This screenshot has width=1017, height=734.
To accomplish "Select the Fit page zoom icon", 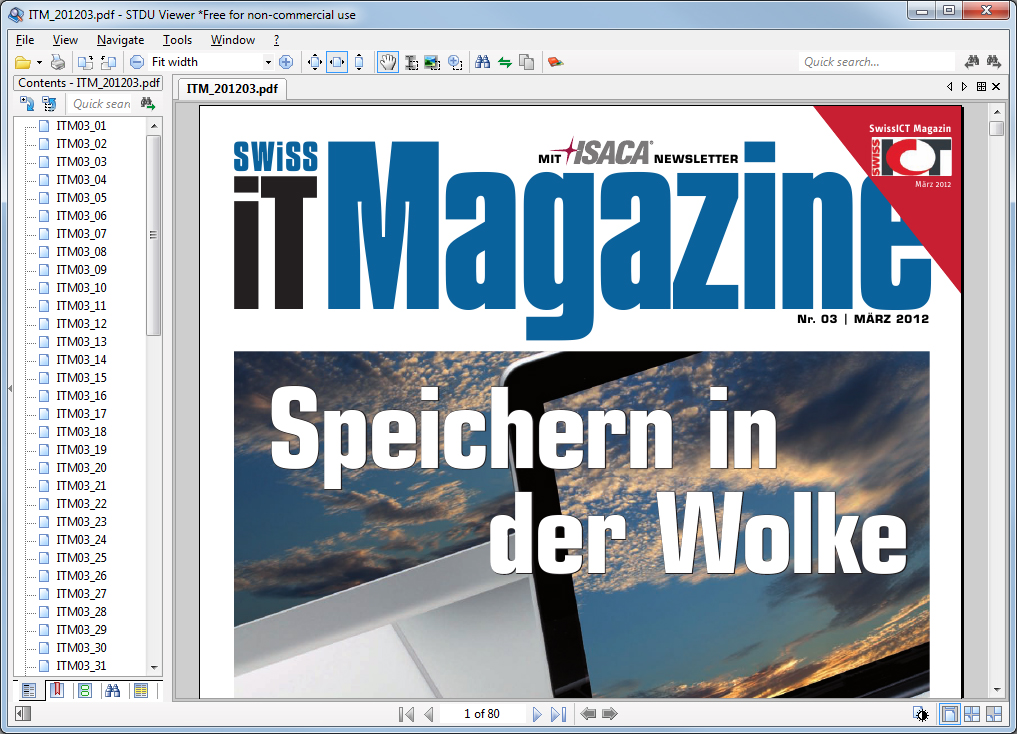I will point(315,62).
